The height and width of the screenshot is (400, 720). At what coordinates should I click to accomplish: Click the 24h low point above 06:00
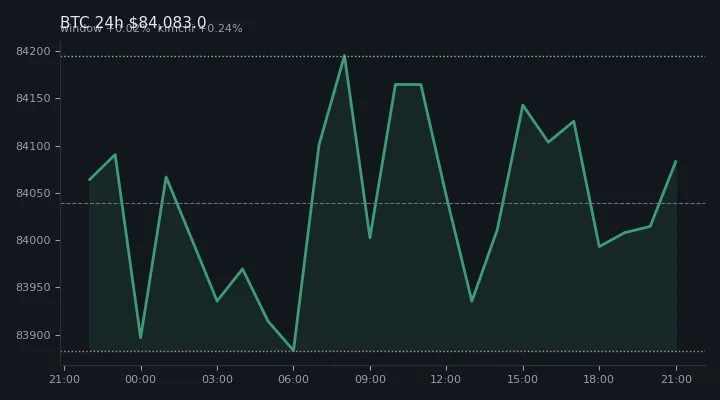(293, 350)
